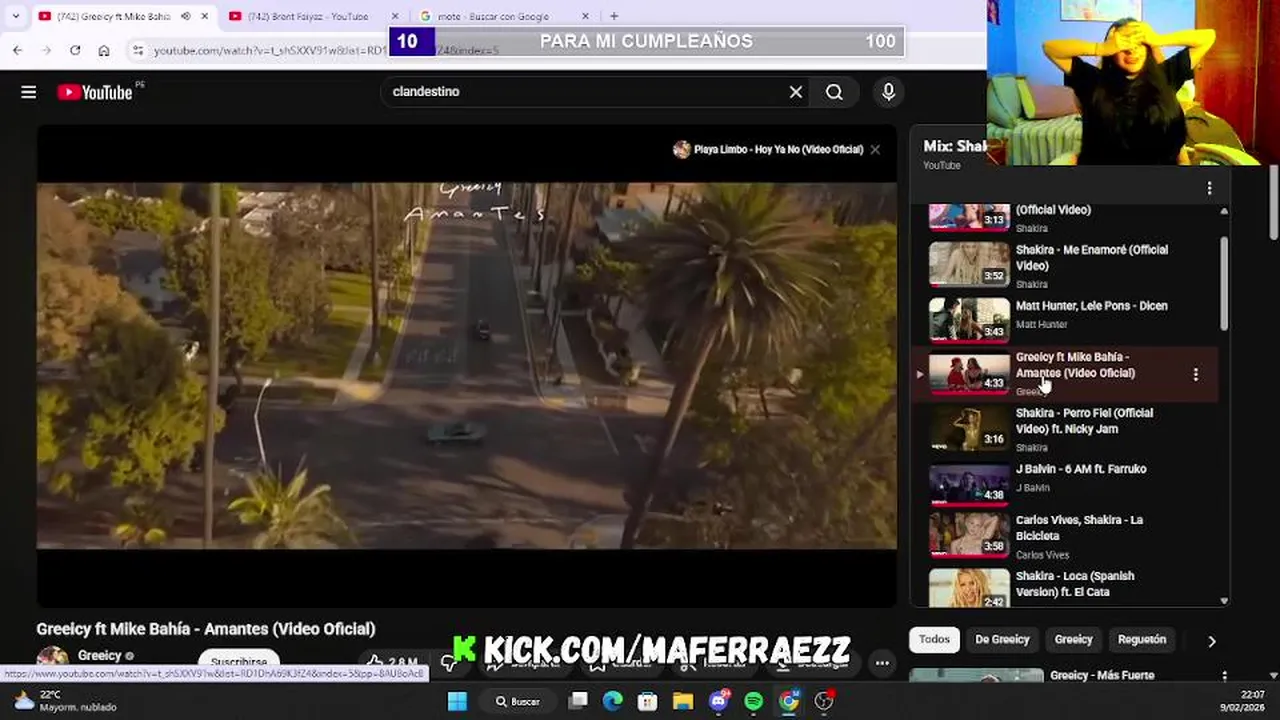Select the Reguetón filter chip
This screenshot has width=1280, height=720.
pos(1142,640)
